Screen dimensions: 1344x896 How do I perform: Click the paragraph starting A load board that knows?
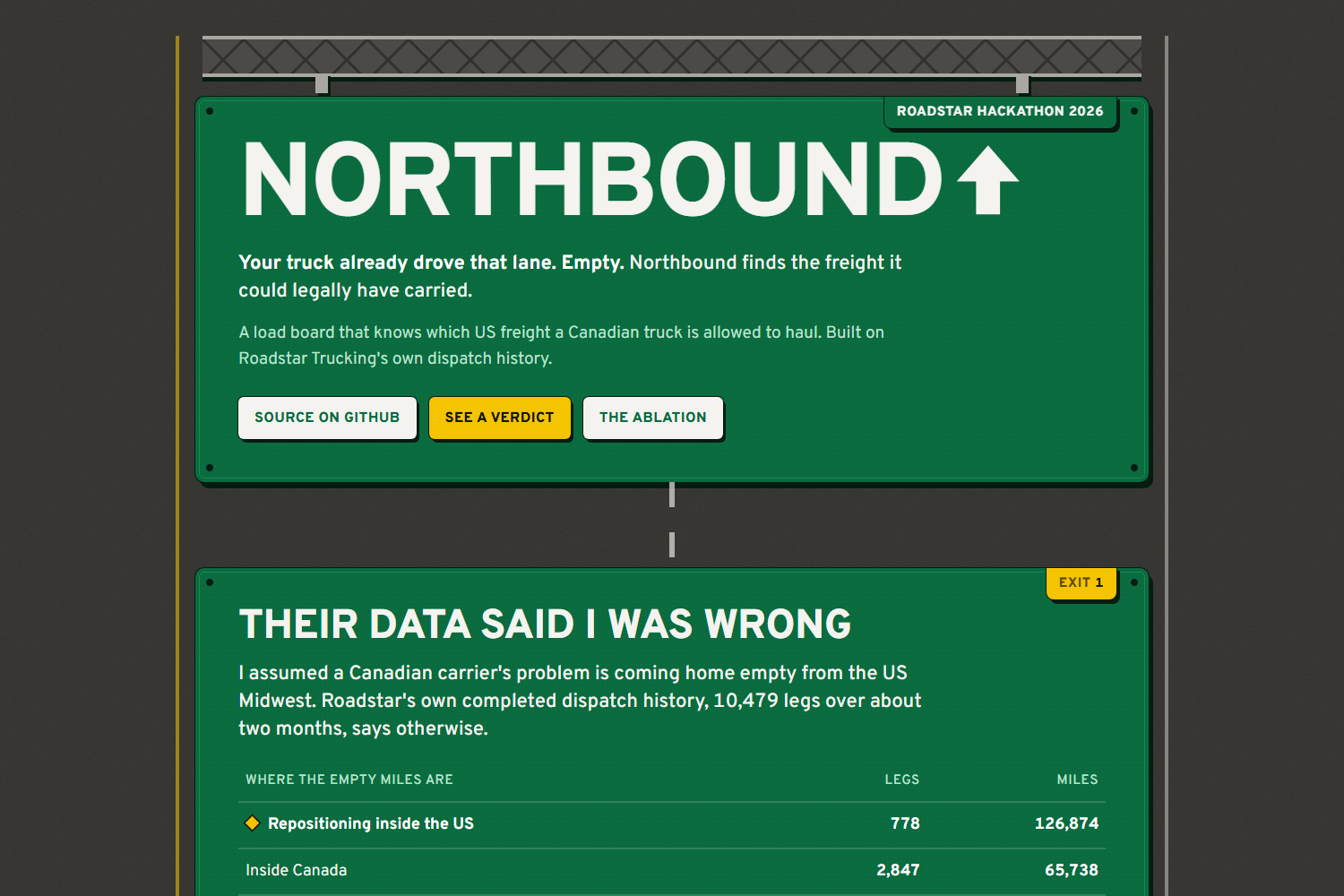point(561,345)
